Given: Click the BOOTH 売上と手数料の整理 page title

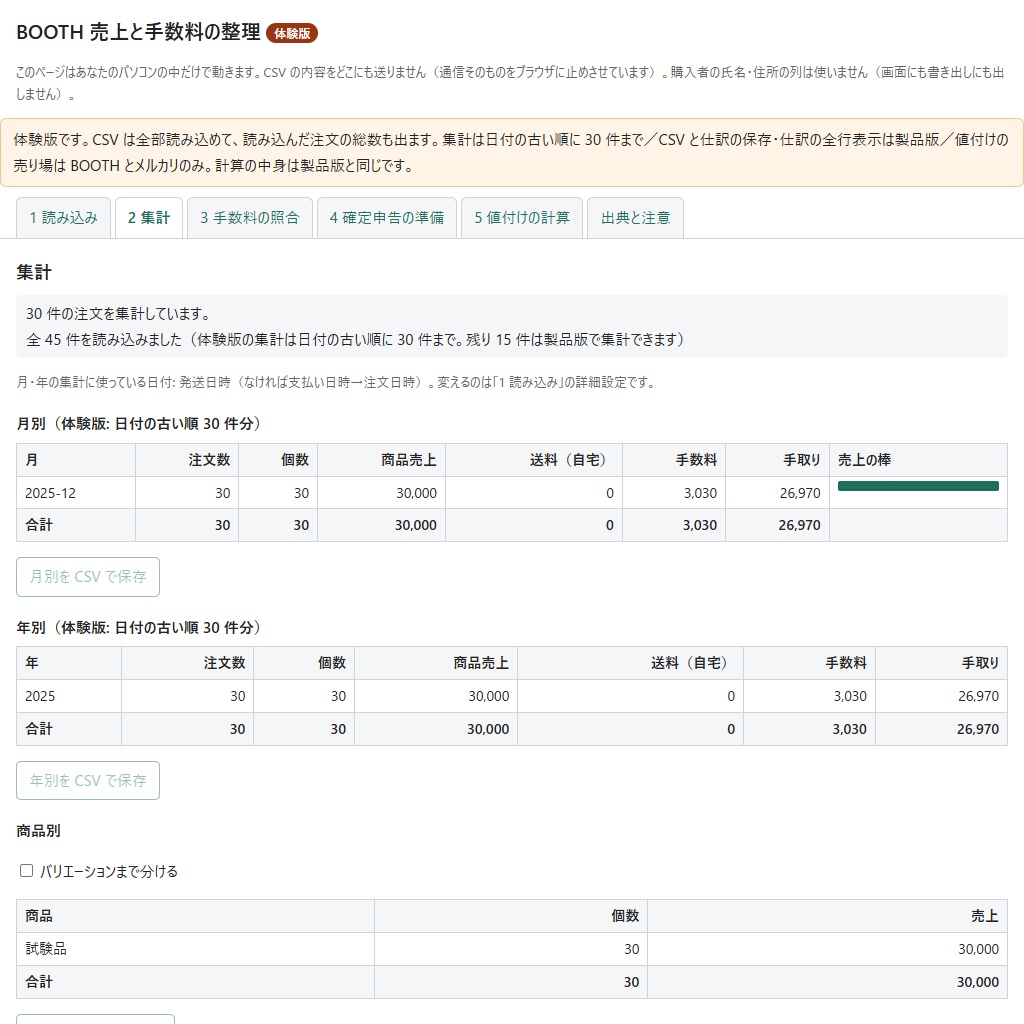Looking at the screenshot, I should 138,32.
